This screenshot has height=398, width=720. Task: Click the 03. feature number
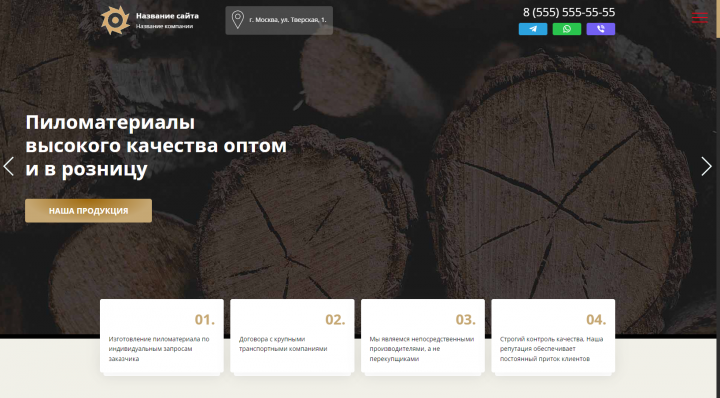(465, 320)
